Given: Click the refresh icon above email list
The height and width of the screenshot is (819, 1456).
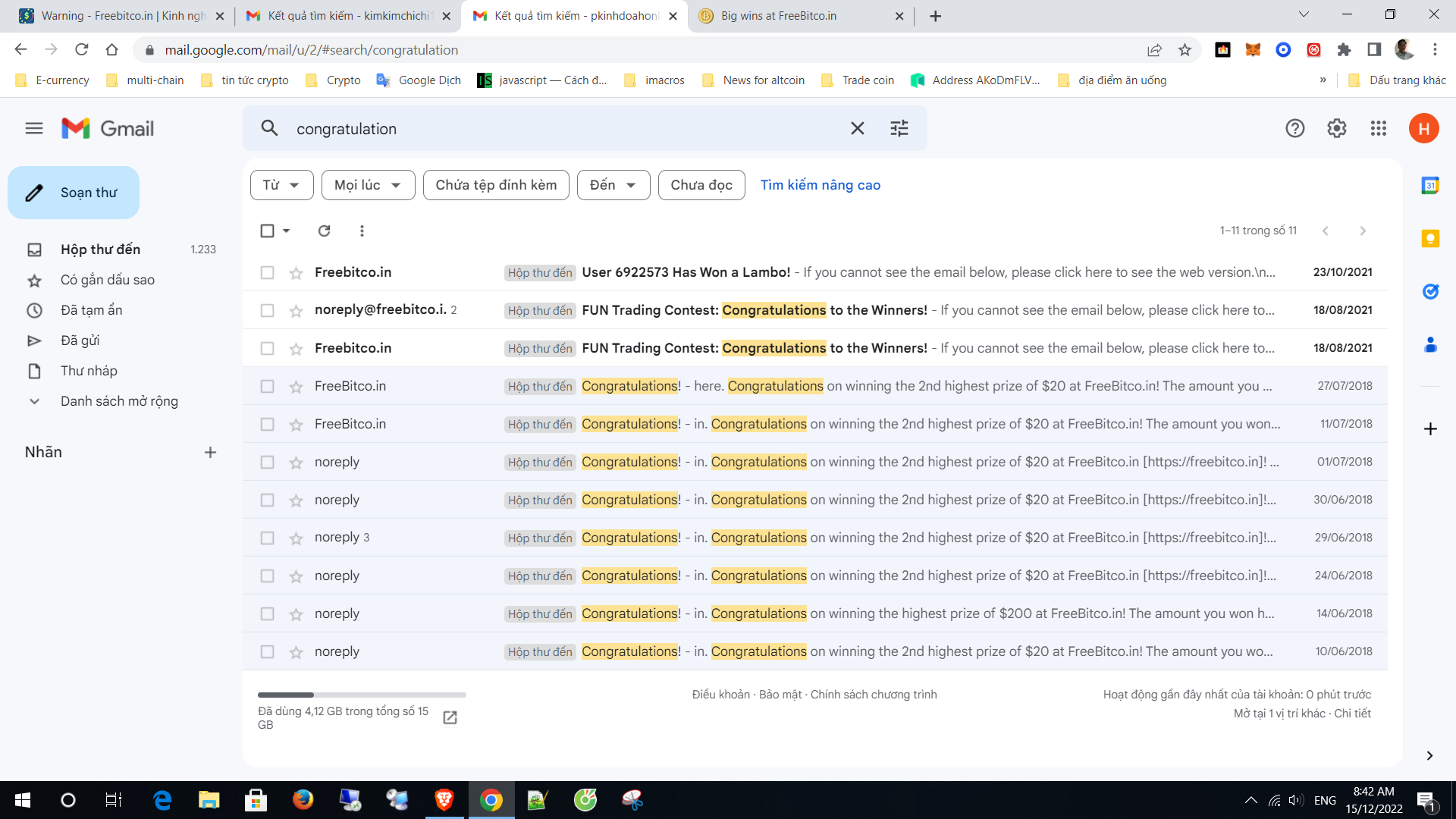Looking at the screenshot, I should [x=324, y=231].
